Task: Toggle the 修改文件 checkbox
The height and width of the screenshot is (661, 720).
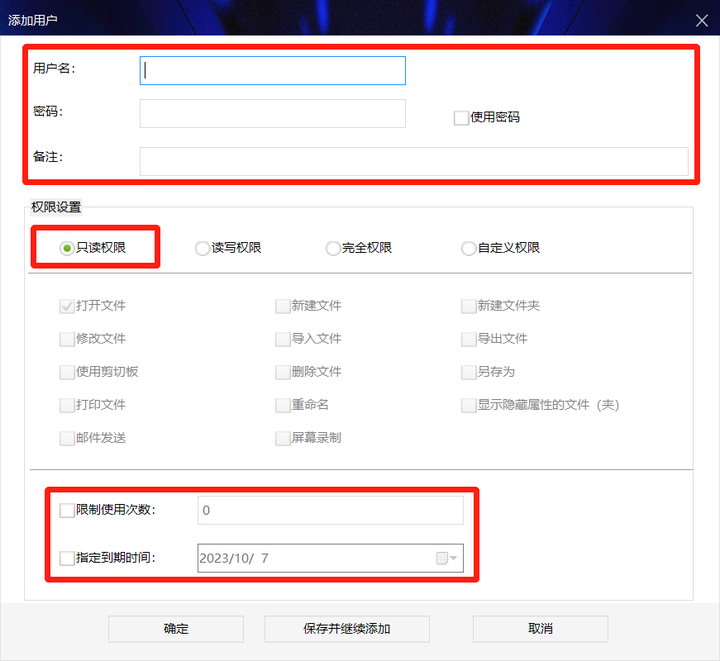Action: (x=67, y=339)
